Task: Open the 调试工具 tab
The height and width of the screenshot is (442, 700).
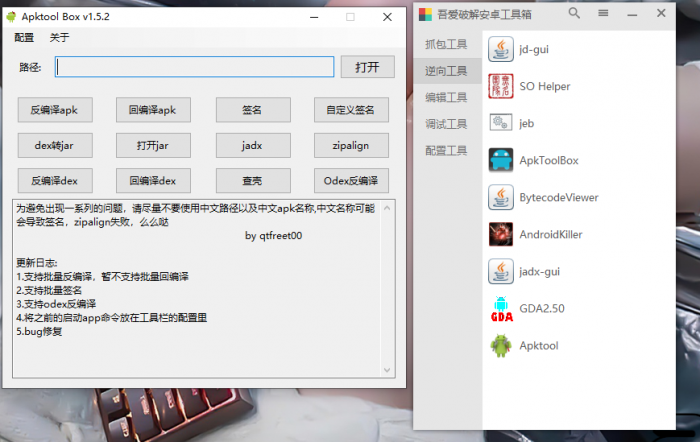Action: (447, 124)
